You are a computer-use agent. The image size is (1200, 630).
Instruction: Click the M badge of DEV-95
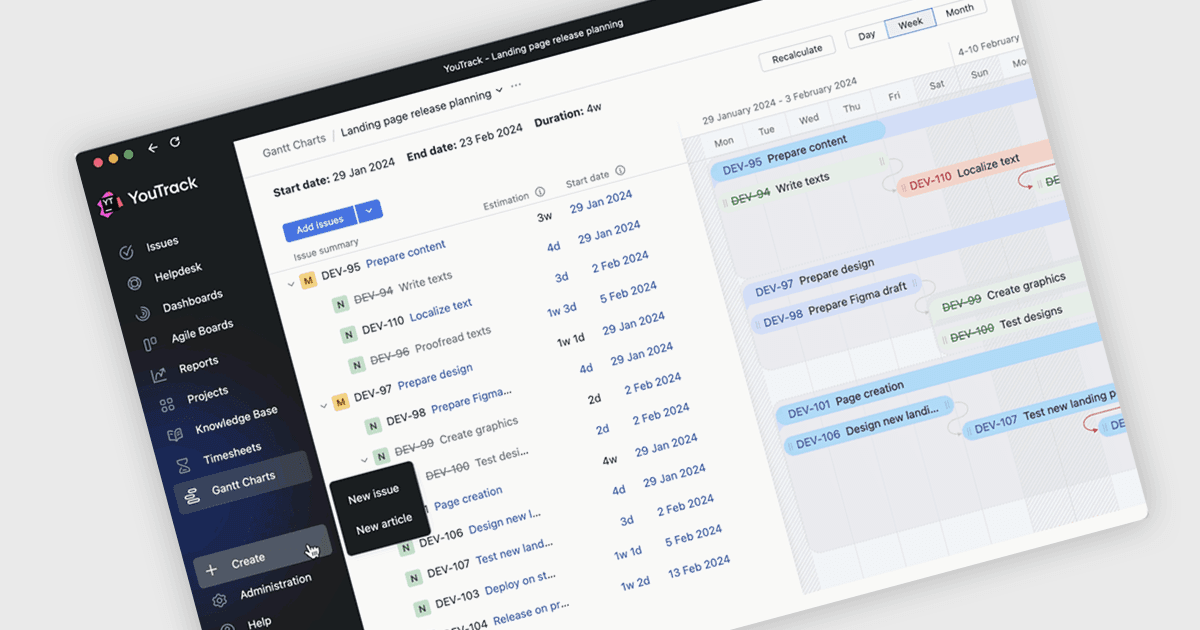tap(308, 280)
